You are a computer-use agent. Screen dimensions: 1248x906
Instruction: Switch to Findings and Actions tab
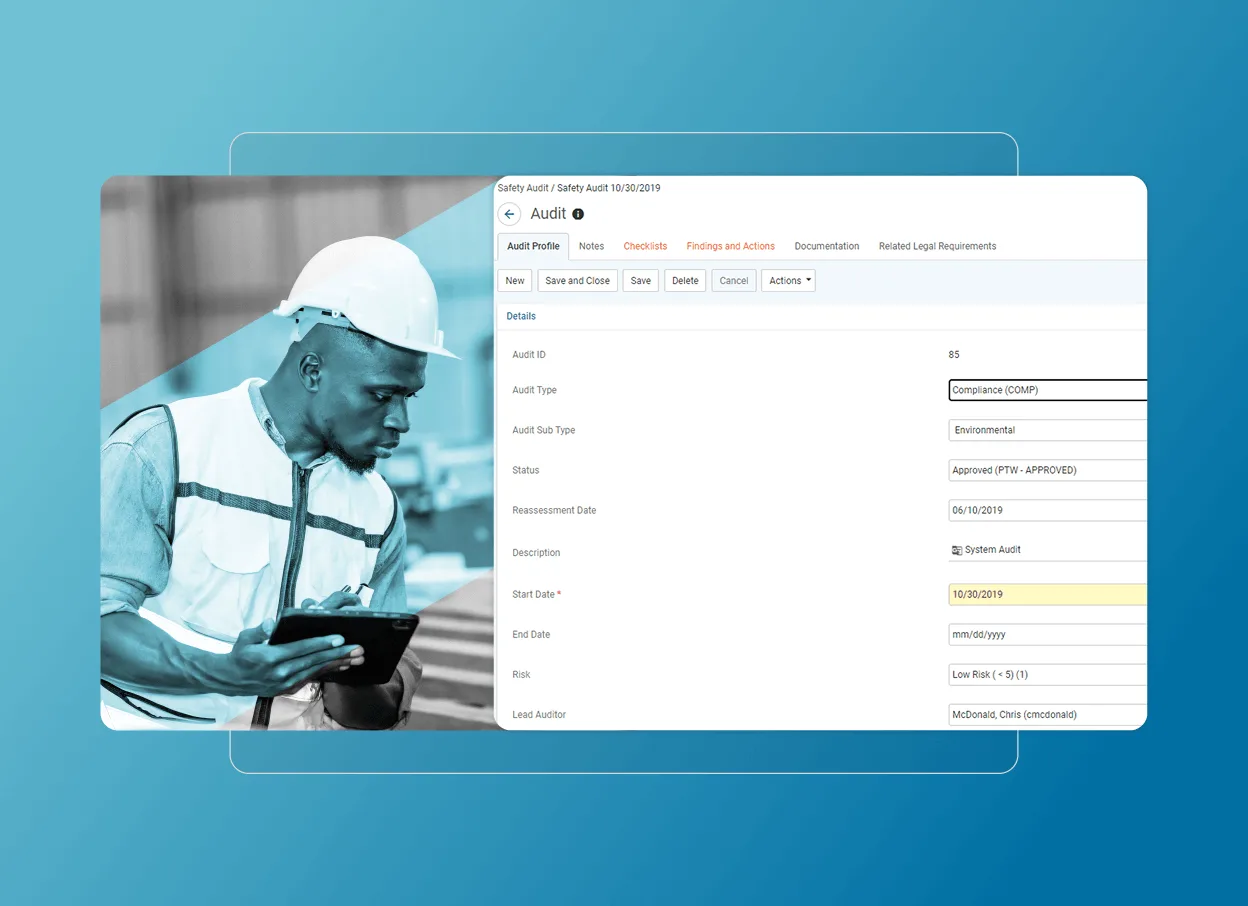(730, 246)
